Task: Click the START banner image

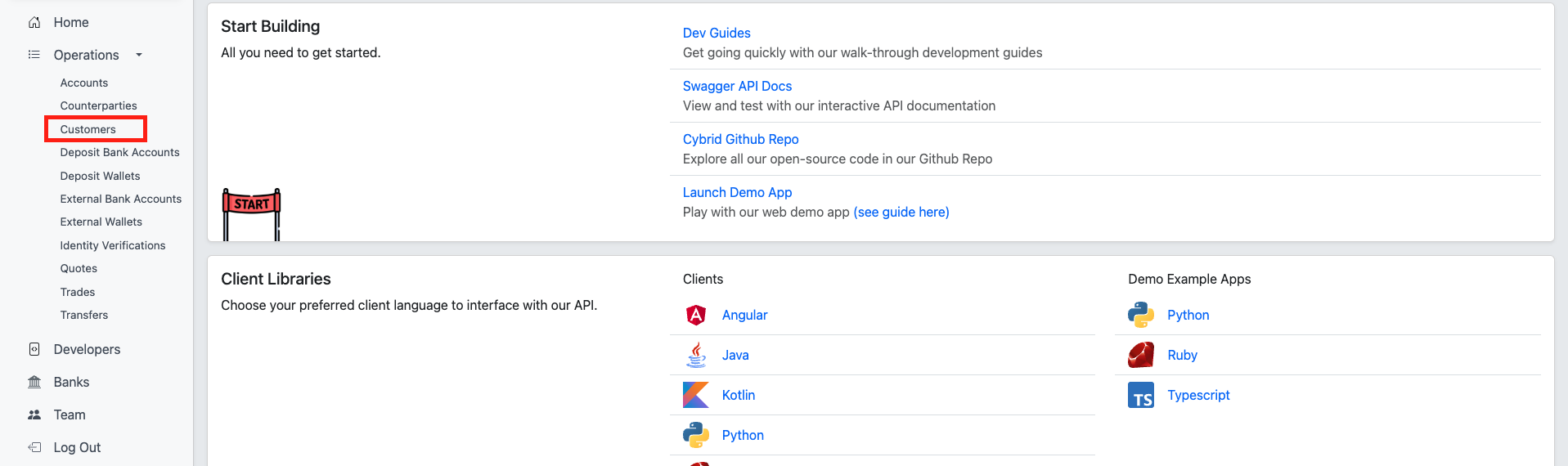Action: (252, 214)
